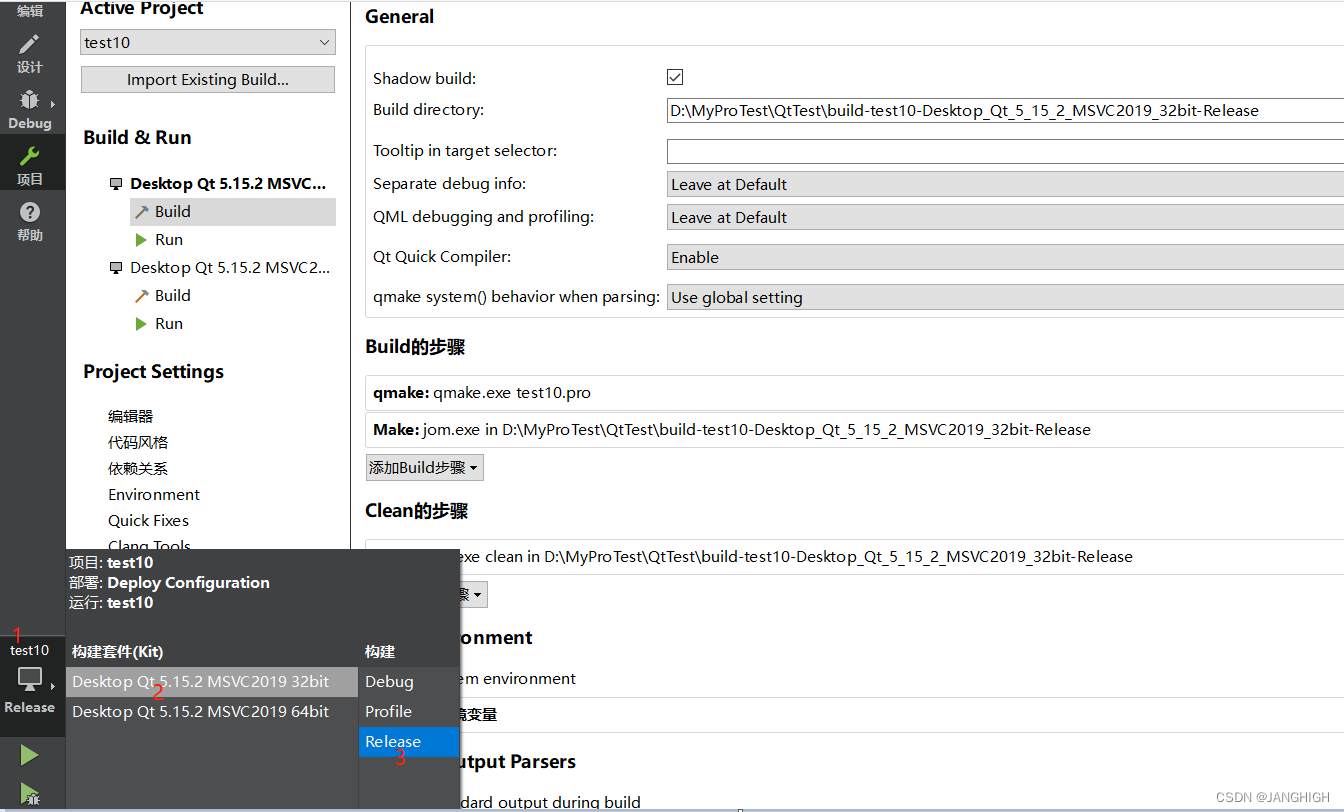Open Quick Fixes project setting
1344x812 pixels.
click(148, 520)
